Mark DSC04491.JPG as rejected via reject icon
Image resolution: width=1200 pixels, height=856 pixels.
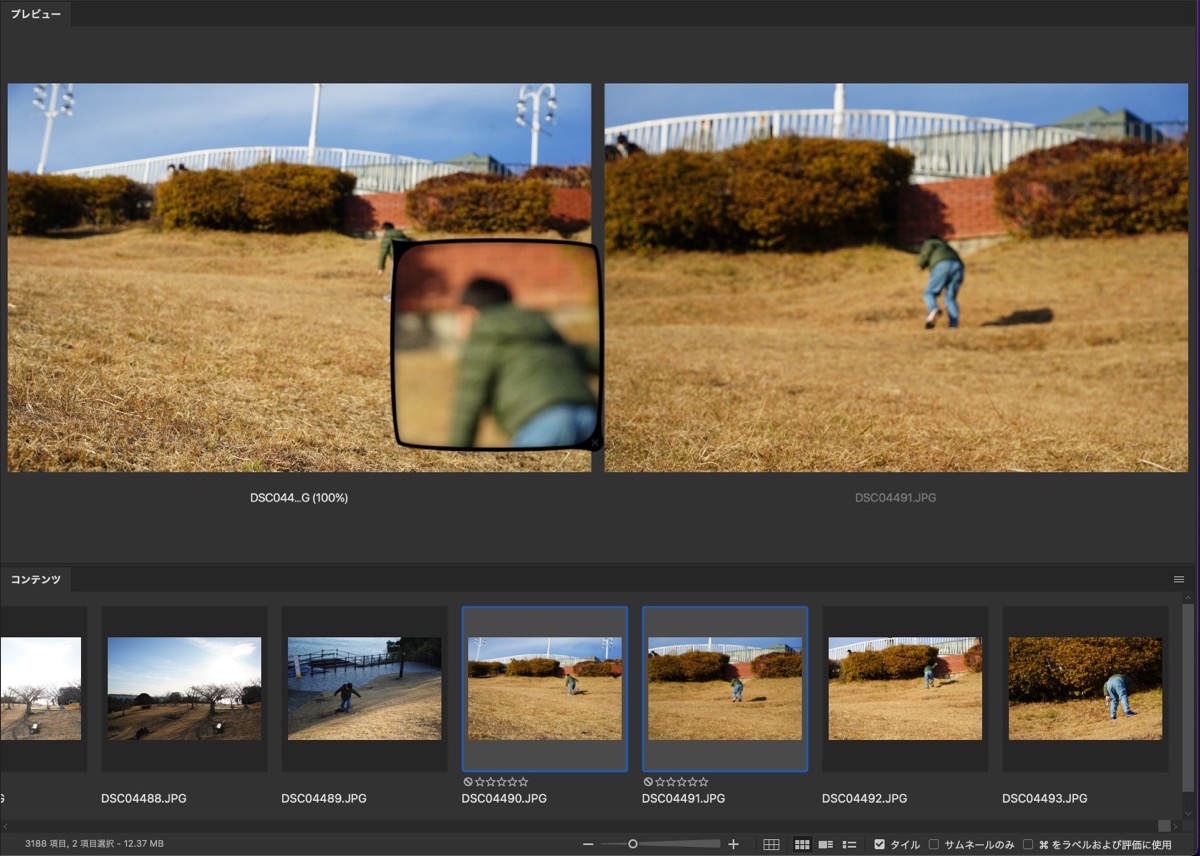648,782
